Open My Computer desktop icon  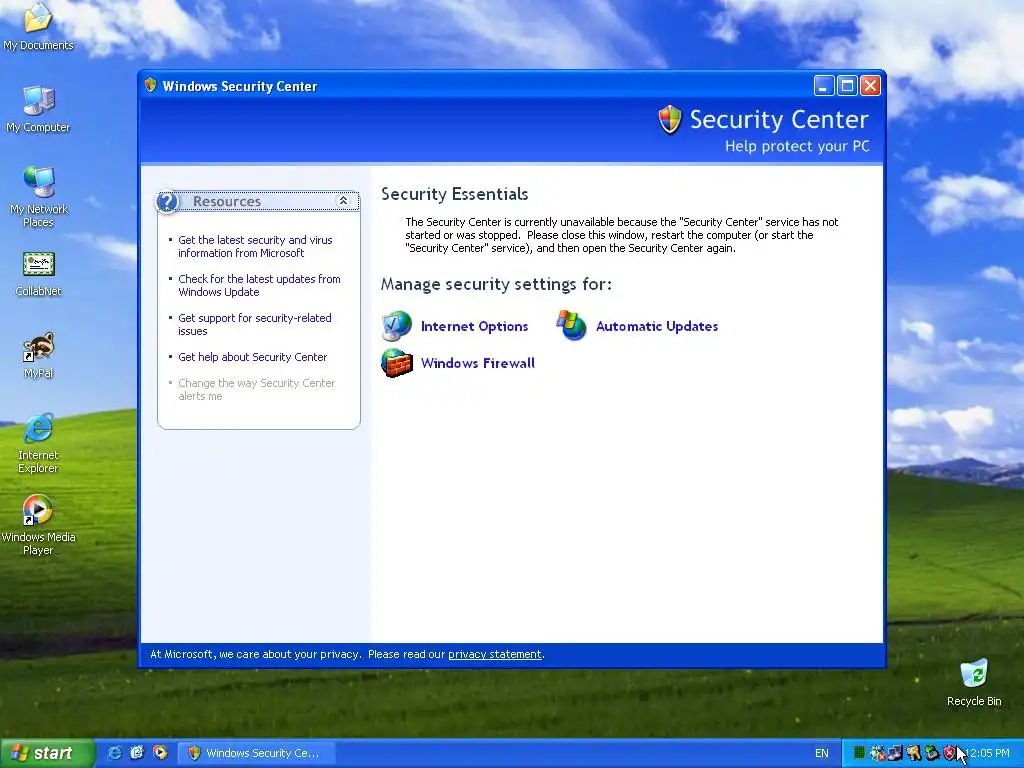pyautogui.click(x=38, y=109)
